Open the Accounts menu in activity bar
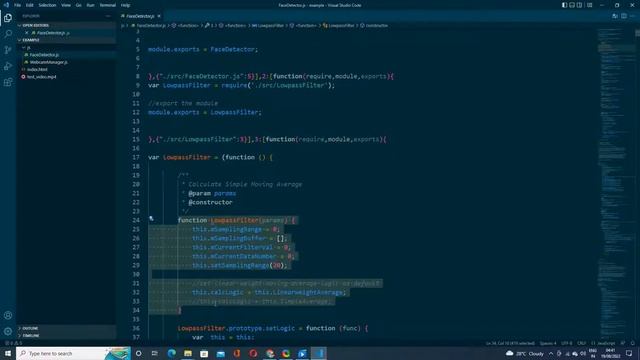Viewport: 640px width, 360px height. [x=8, y=315]
